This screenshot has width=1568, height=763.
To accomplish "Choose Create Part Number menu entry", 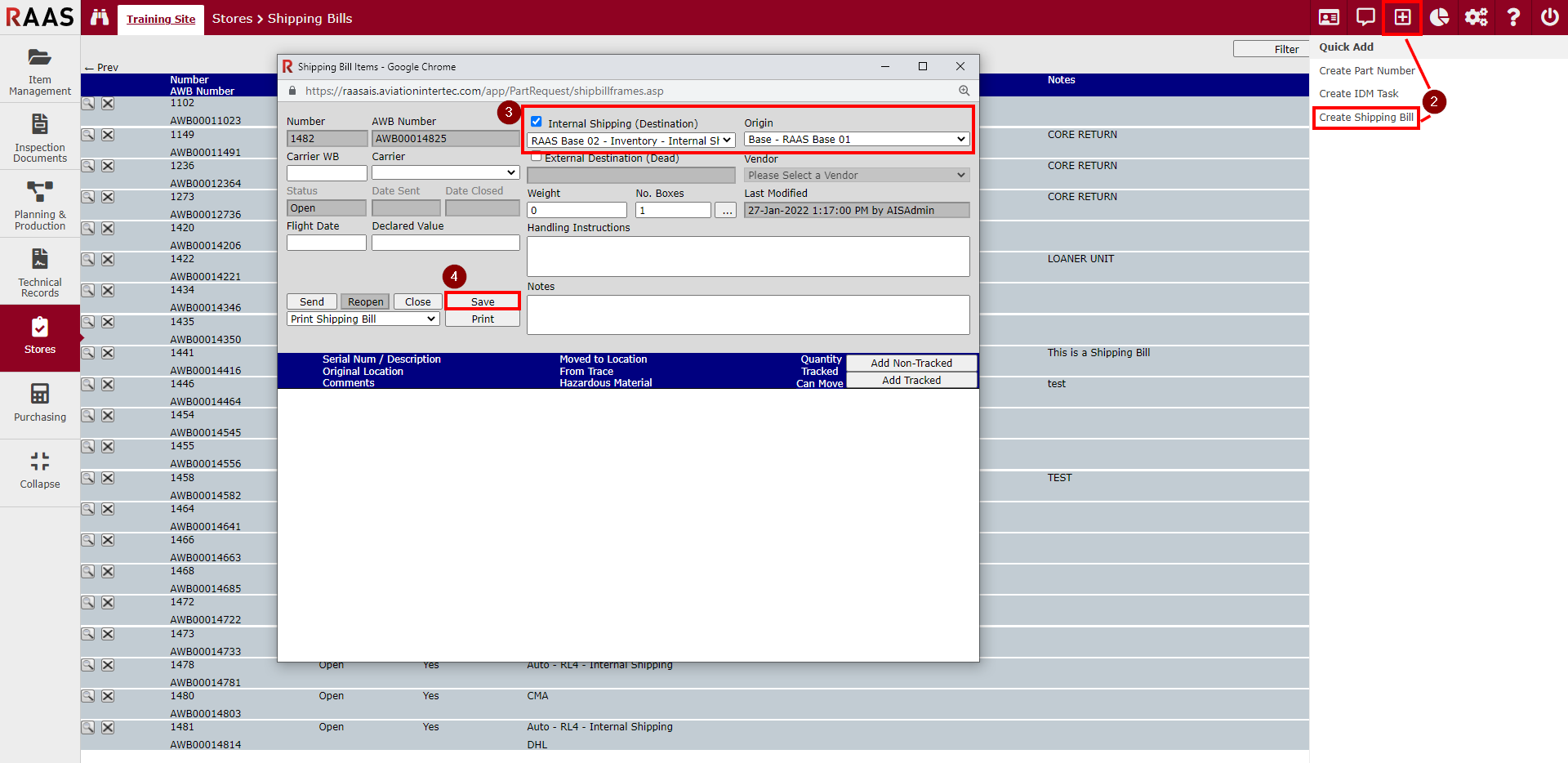I will point(1366,71).
